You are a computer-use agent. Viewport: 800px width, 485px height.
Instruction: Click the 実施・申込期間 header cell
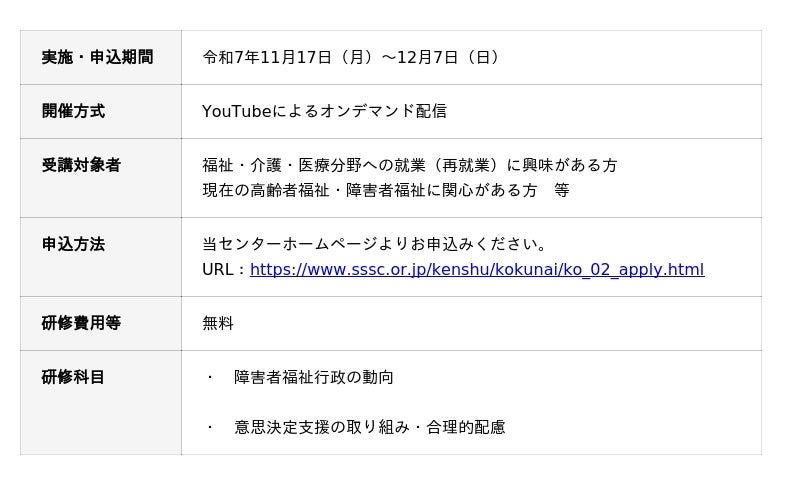(97, 58)
